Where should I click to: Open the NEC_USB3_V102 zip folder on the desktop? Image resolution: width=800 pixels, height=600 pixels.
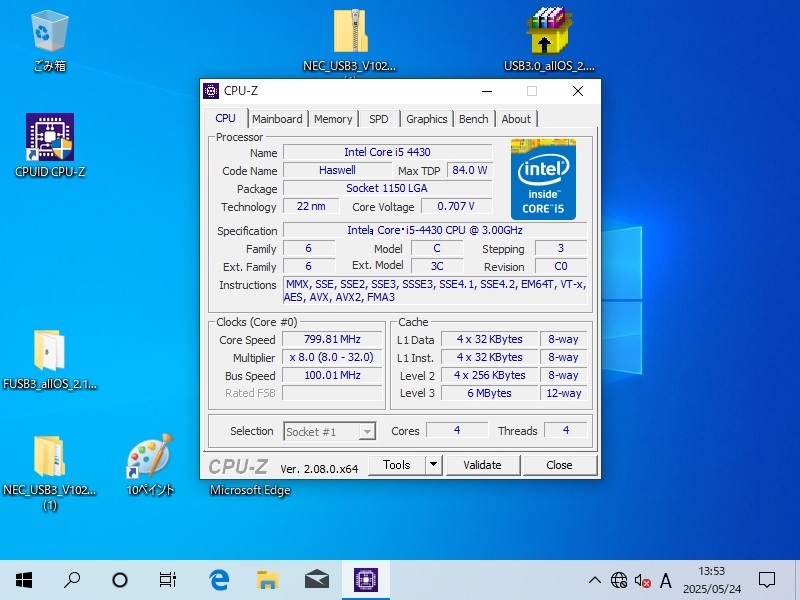(351, 32)
